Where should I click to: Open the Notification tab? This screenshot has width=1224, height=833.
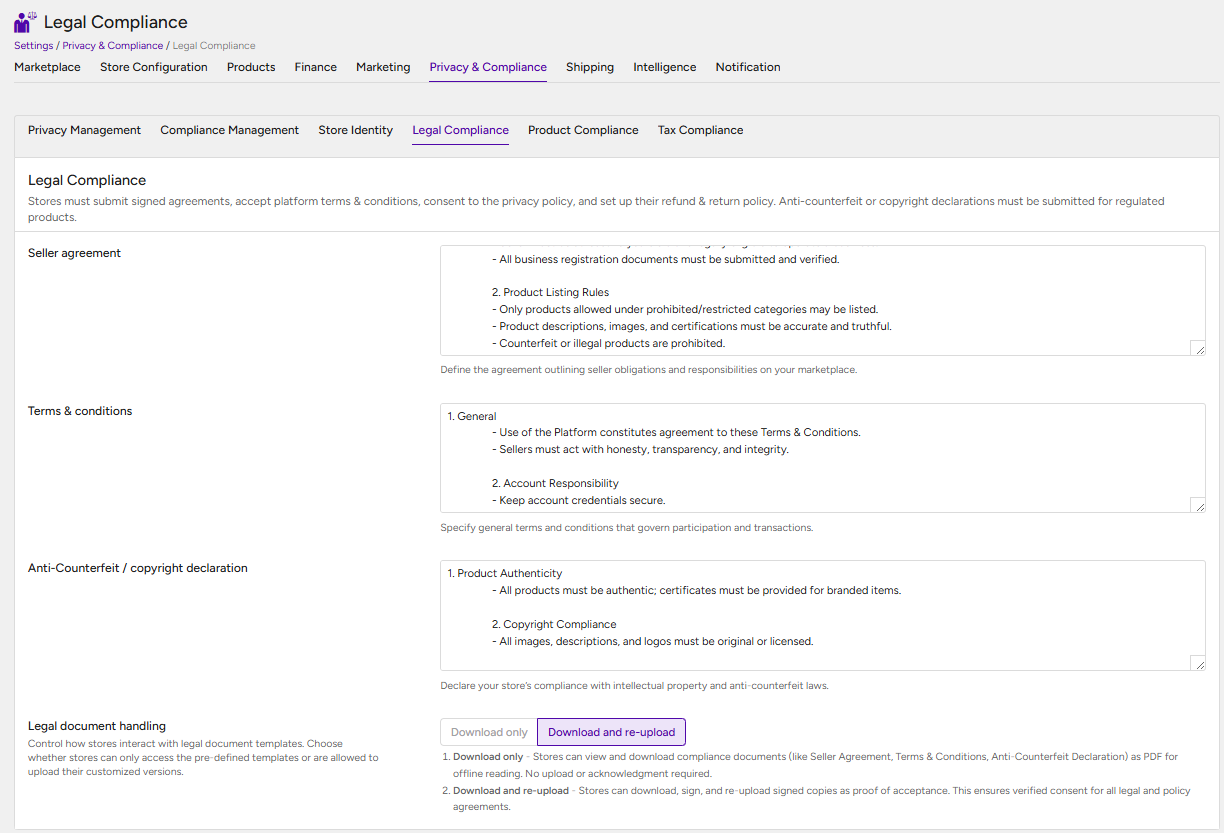coord(748,67)
